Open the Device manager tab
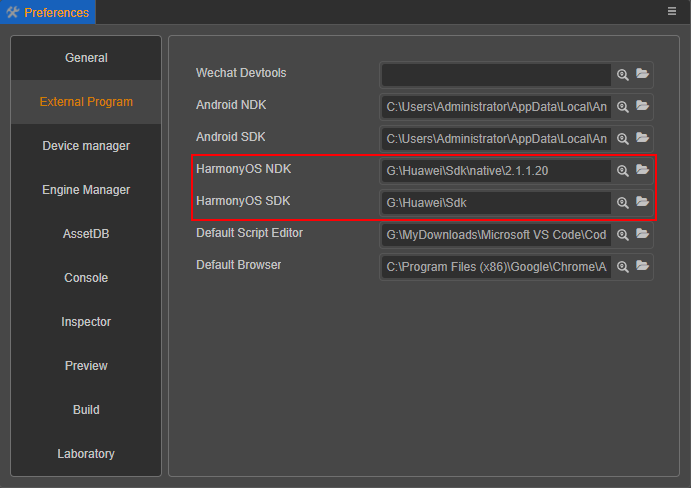 click(86, 146)
